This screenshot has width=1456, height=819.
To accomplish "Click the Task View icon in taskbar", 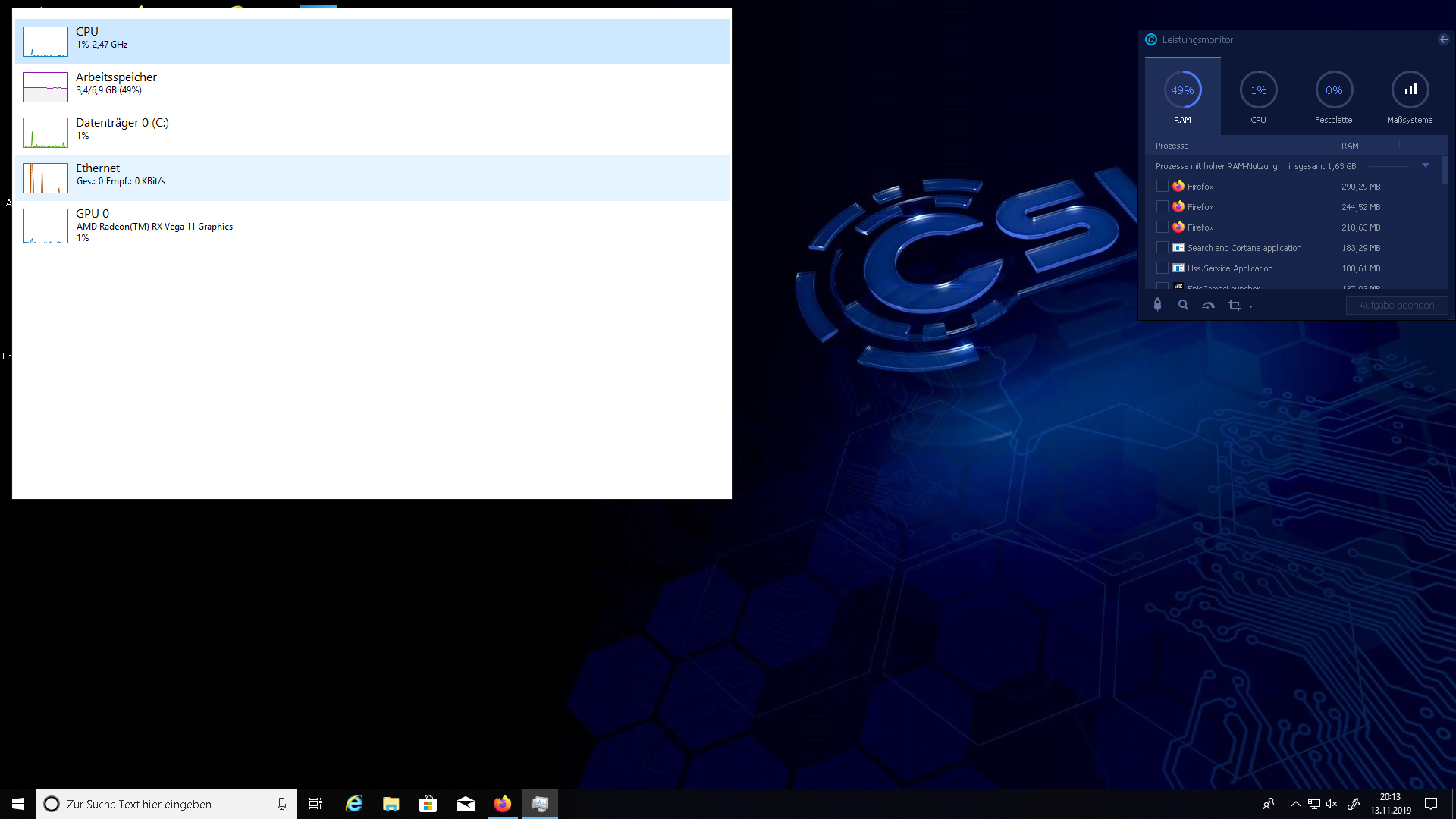I will [315, 804].
